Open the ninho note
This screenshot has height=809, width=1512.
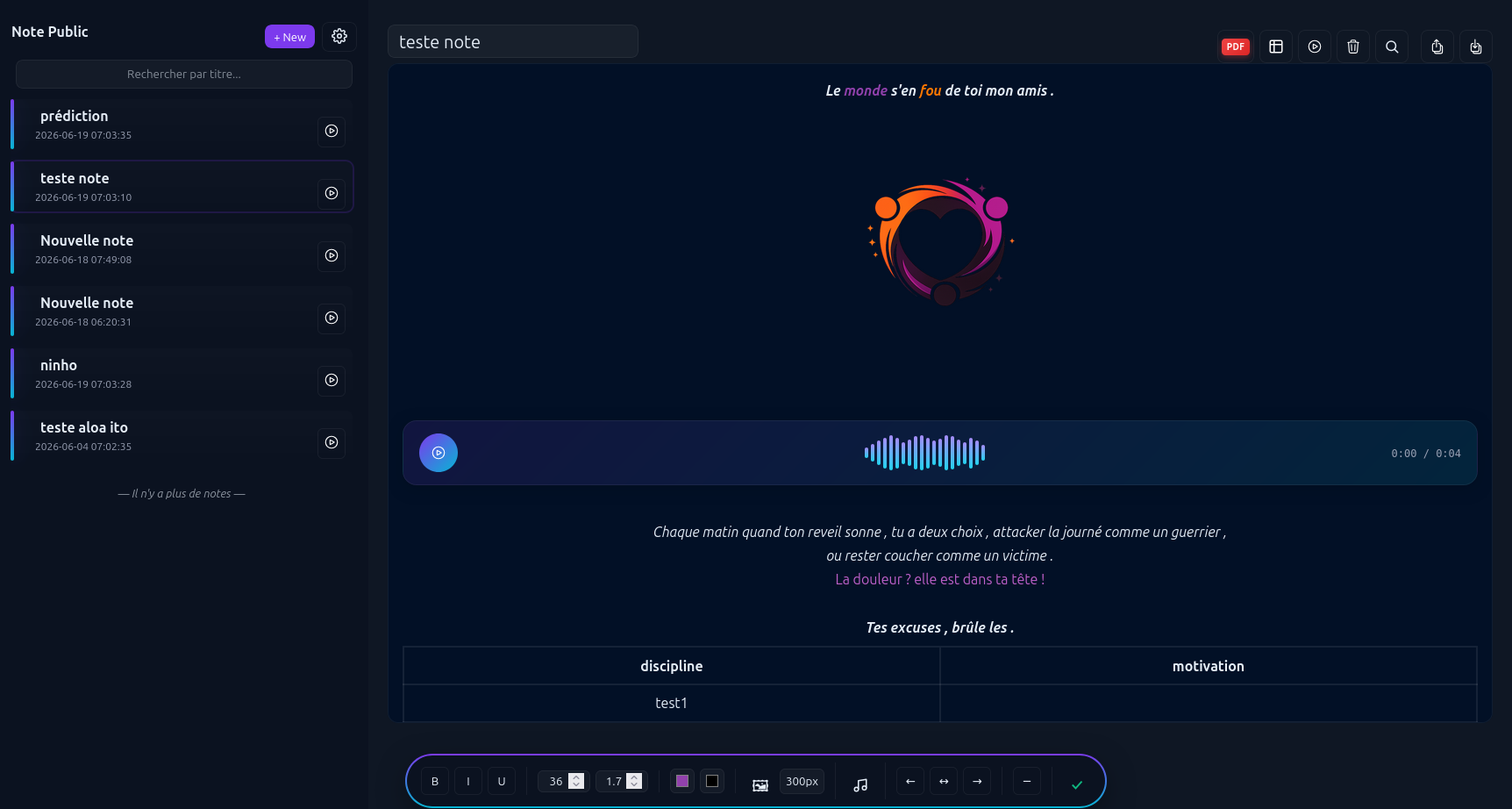(x=182, y=374)
